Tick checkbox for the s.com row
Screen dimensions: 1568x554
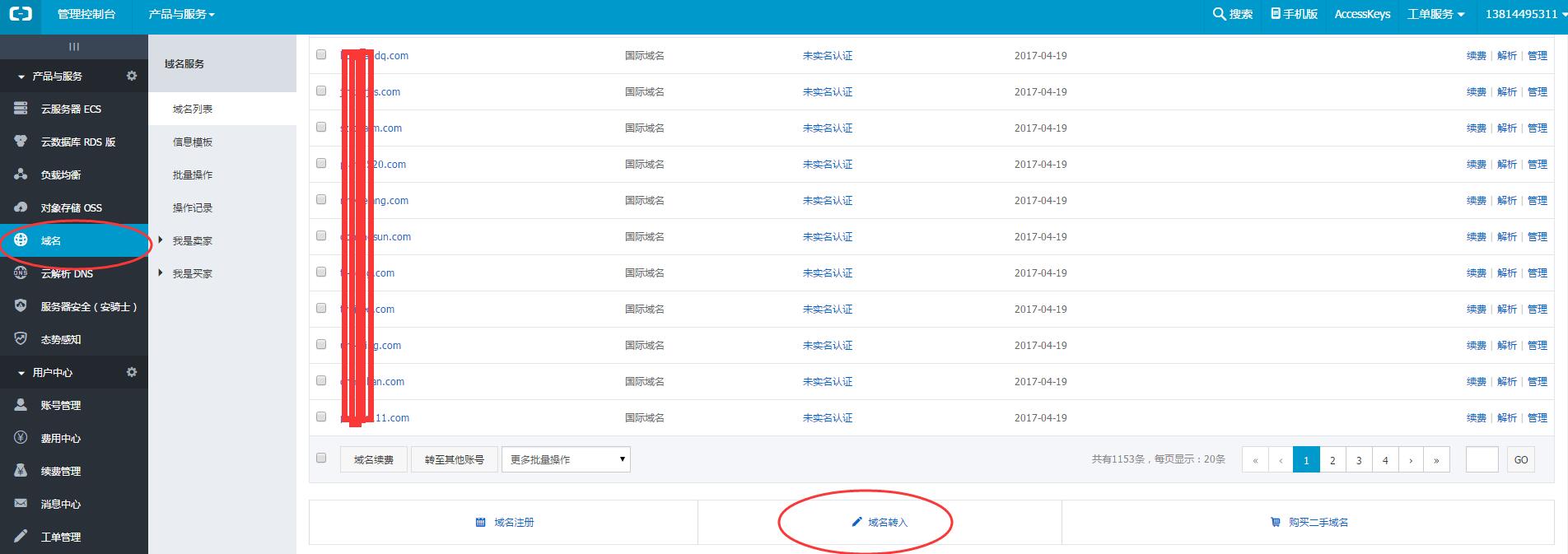(321, 91)
